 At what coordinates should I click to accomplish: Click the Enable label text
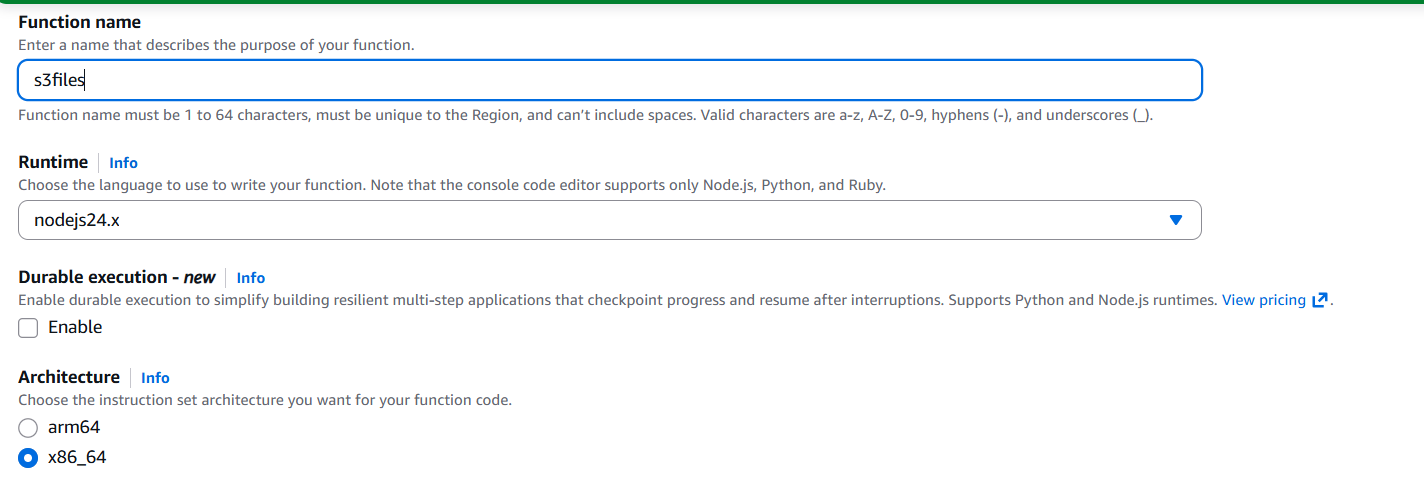[x=75, y=327]
